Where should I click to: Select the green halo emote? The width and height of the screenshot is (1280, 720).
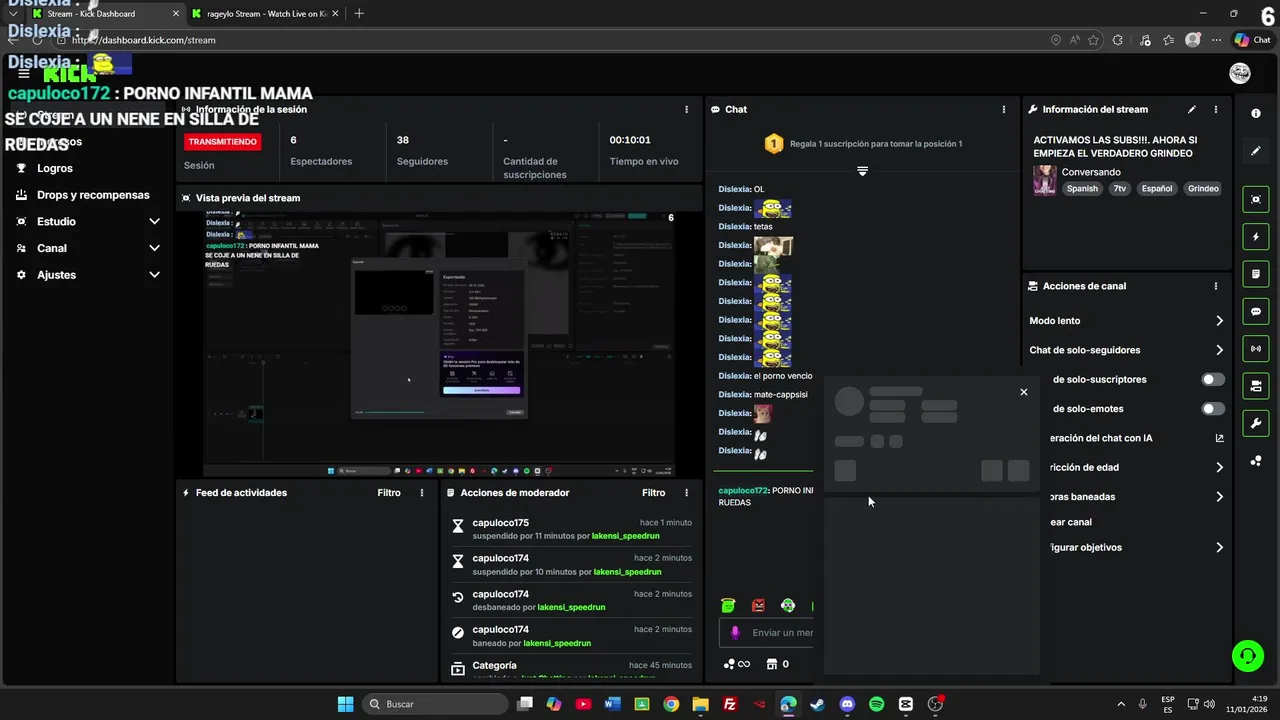[728, 605]
